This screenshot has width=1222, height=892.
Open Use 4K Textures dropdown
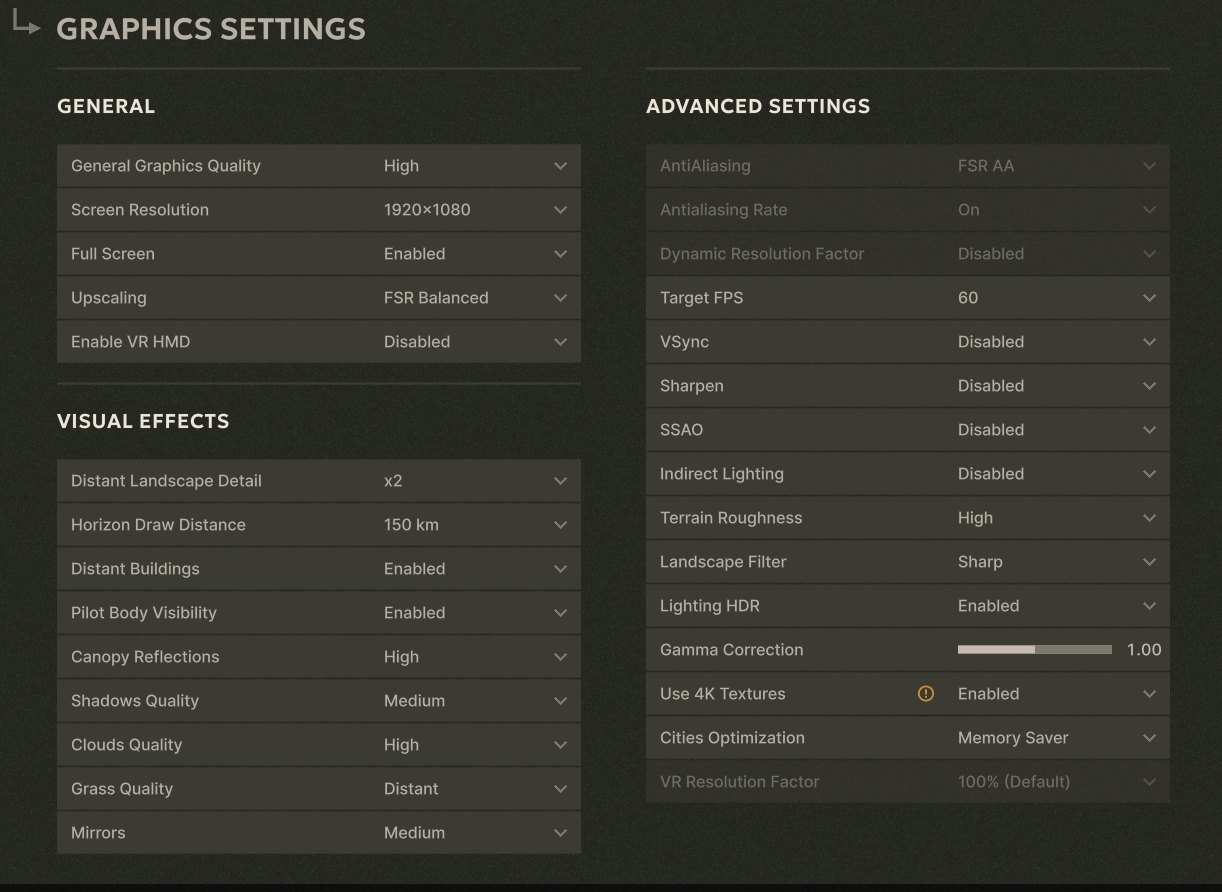click(x=908, y=694)
